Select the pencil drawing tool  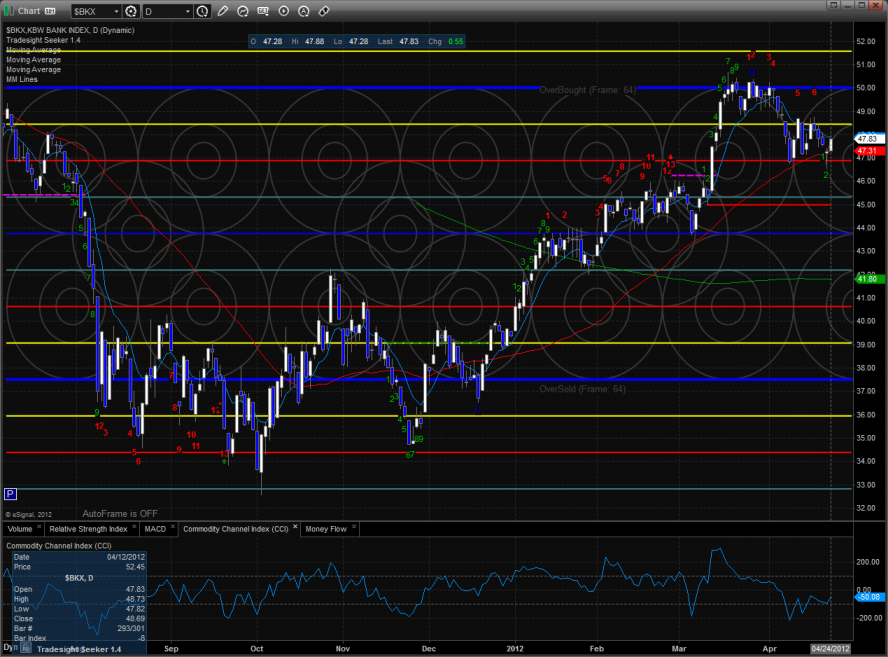coord(223,11)
